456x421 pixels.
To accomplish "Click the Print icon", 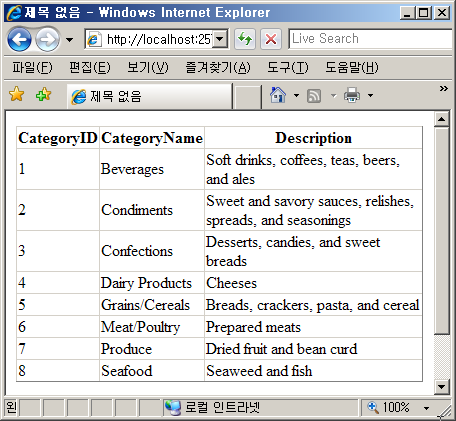I will coord(352,95).
